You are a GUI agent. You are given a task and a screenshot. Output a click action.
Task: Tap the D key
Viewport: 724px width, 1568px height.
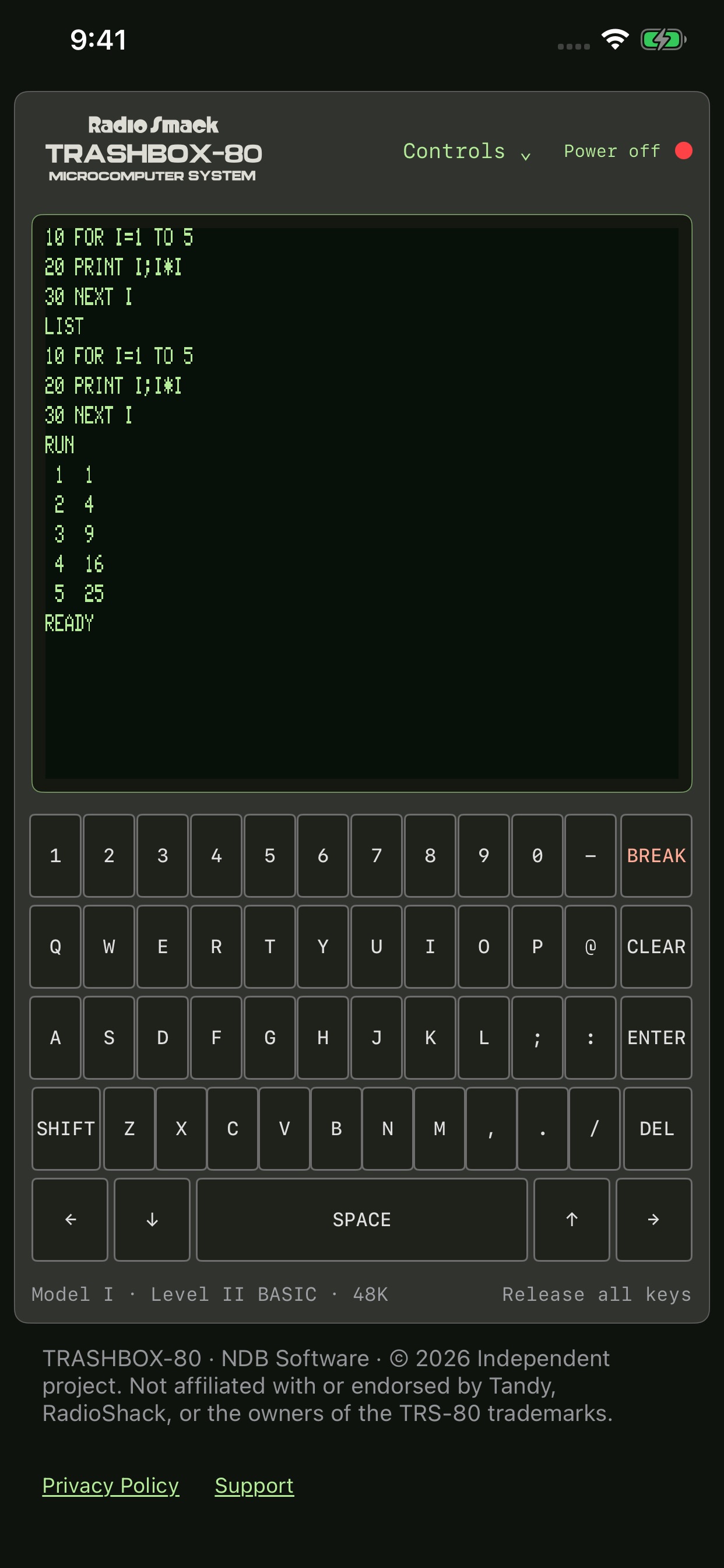pyautogui.click(x=163, y=1037)
